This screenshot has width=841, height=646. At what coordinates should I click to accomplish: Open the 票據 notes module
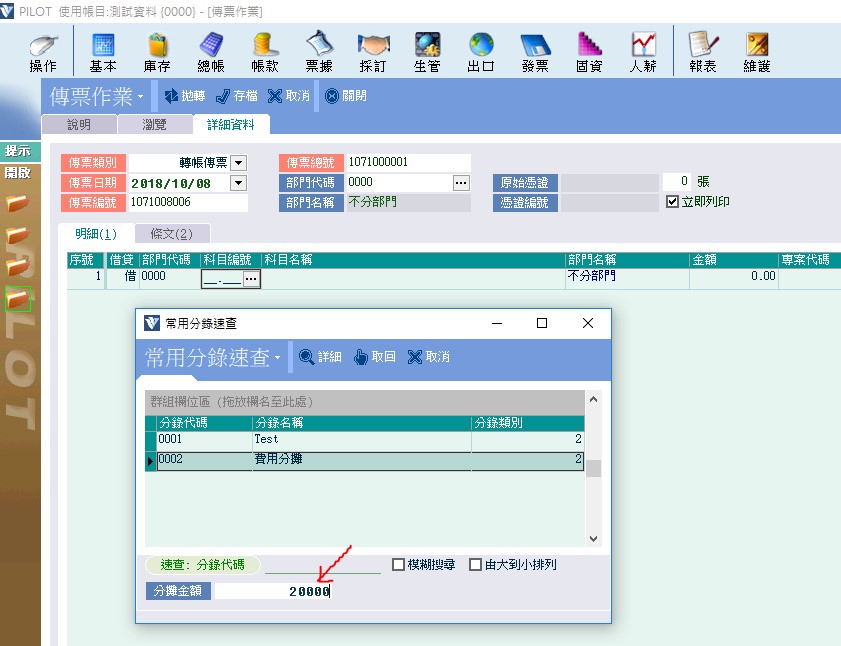[319, 53]
